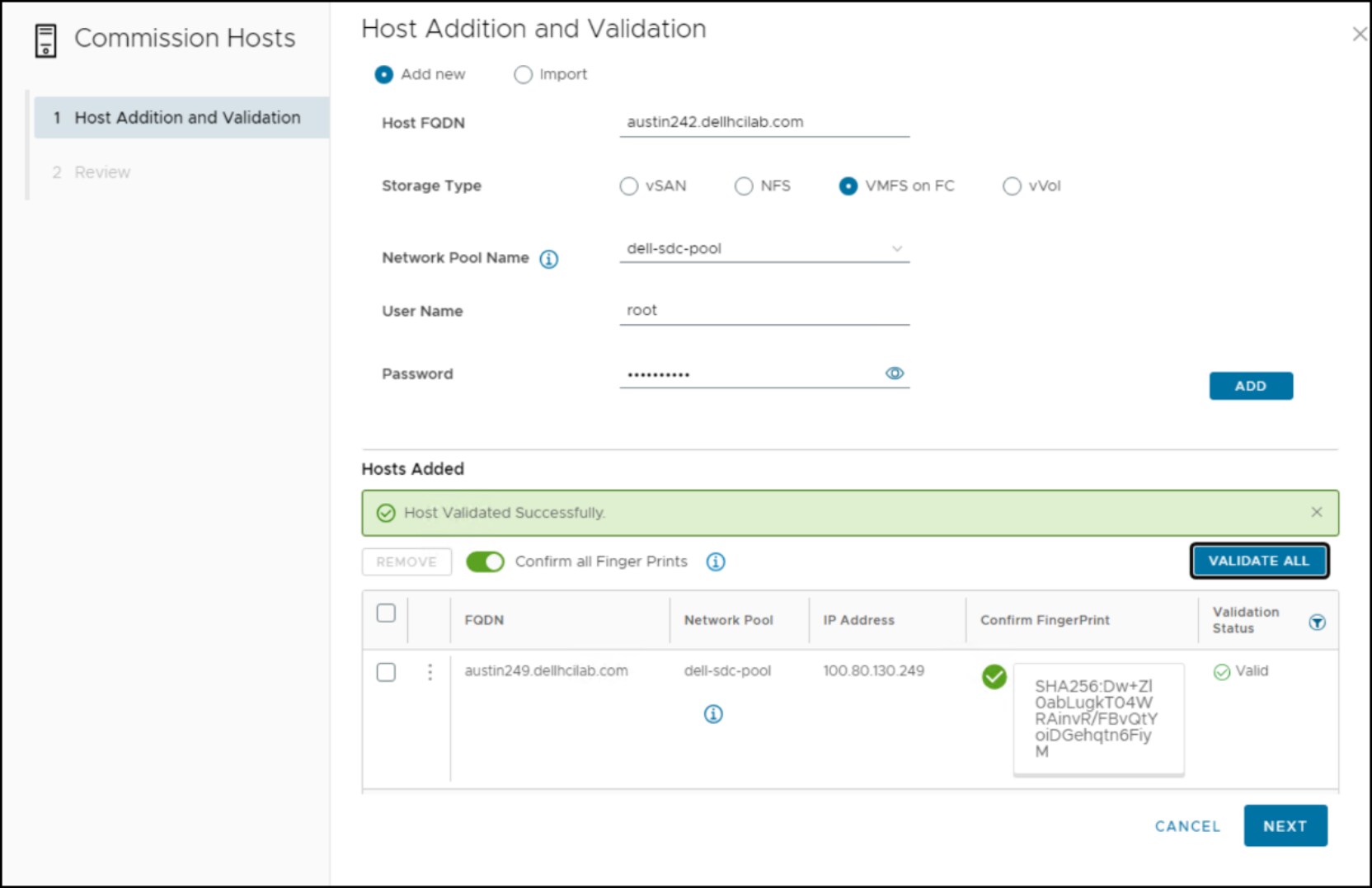Close the Commission Hosts dialog

[1360, 34]
